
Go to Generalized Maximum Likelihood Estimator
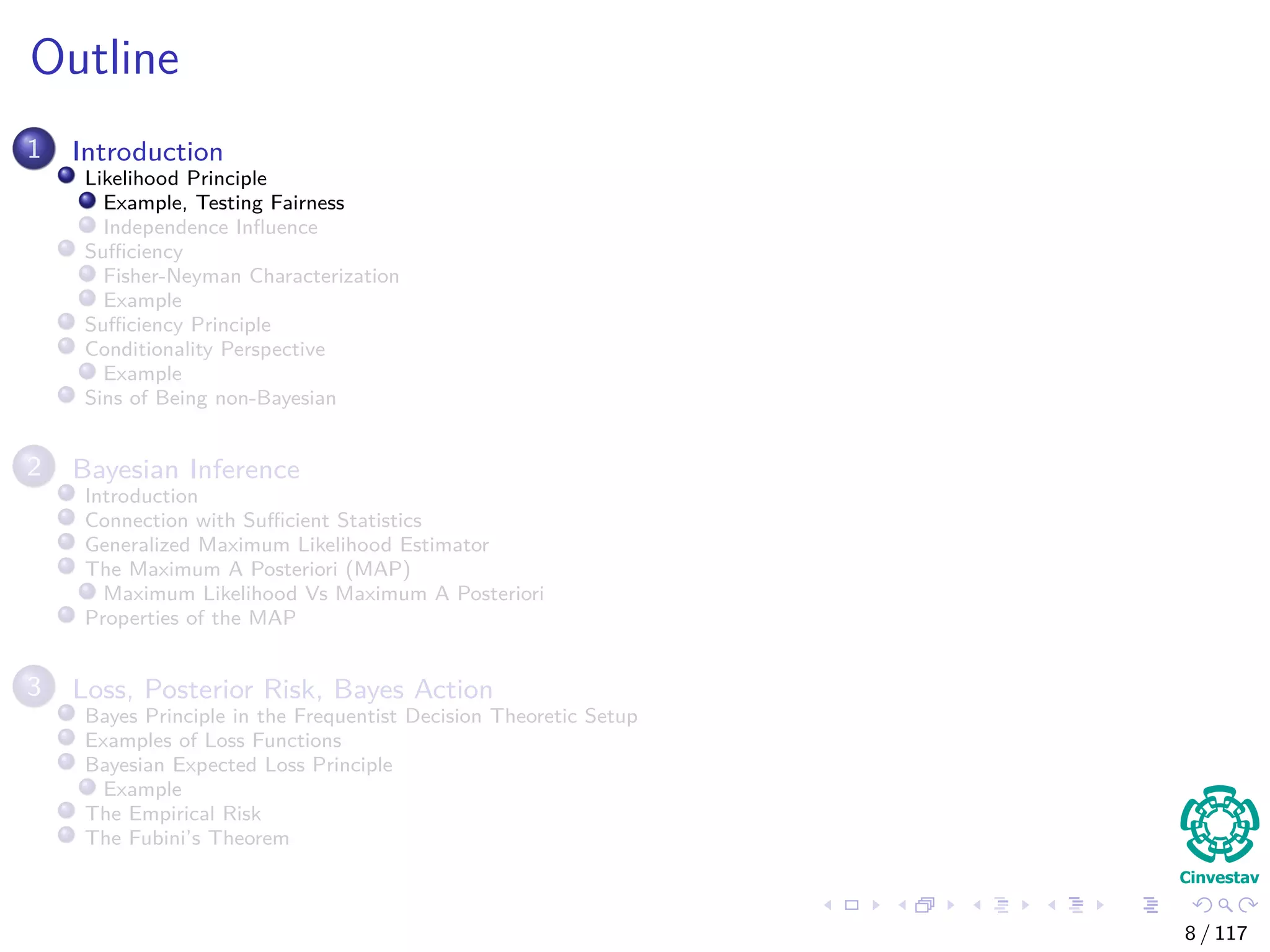[286, 545]
